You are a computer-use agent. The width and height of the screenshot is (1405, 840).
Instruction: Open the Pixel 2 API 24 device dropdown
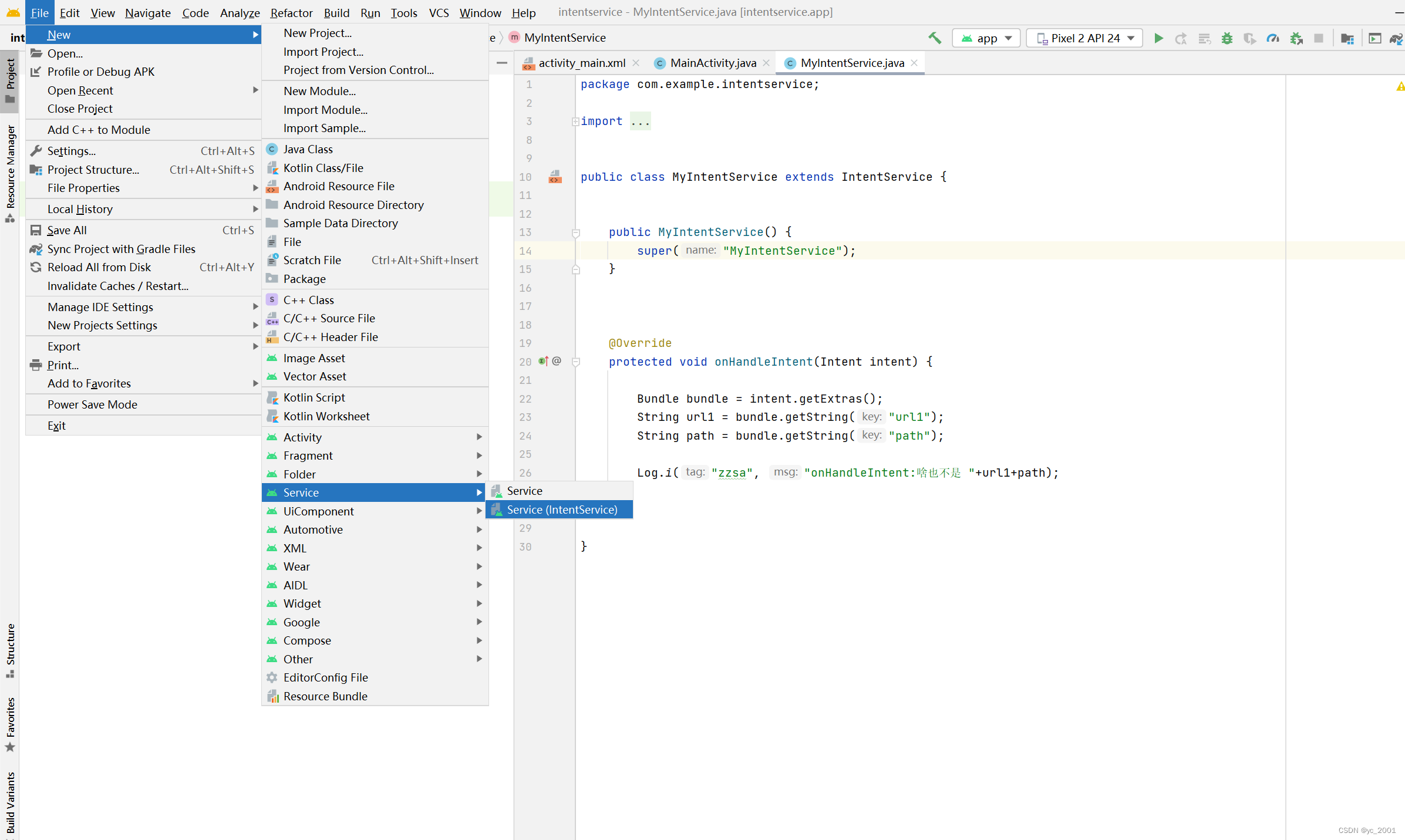coord(1084,38)
